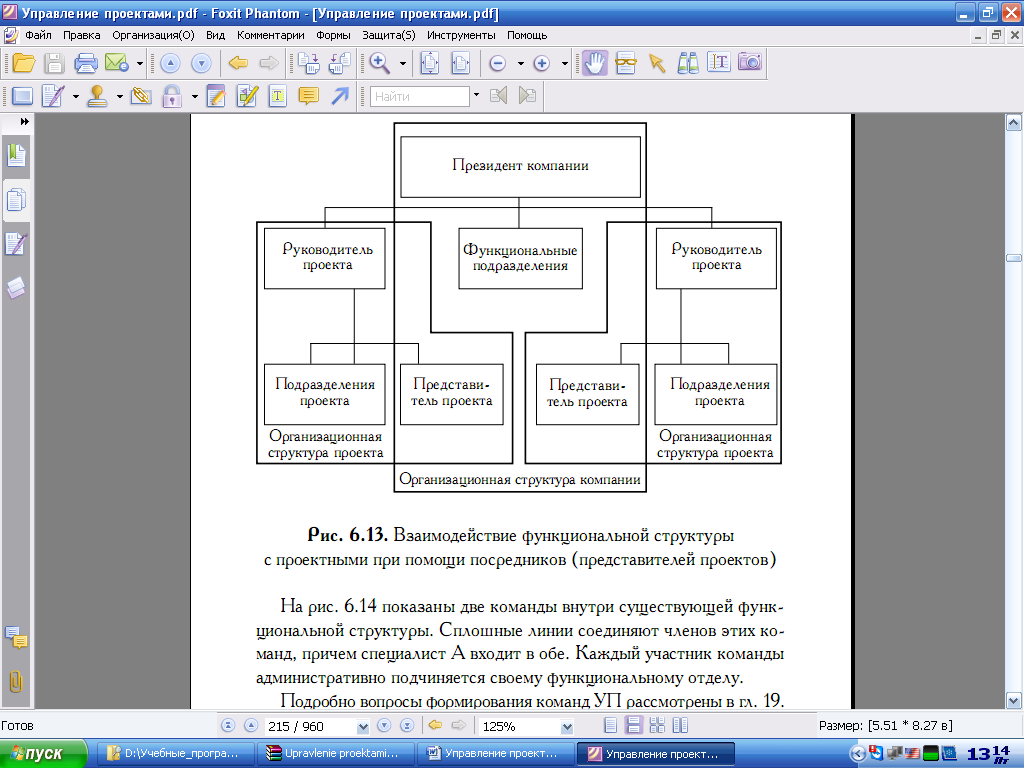The width and height of the screenshot is (1024, 768).
Task: Enable Continuous page layout in status bar
Action: point(633,726)
